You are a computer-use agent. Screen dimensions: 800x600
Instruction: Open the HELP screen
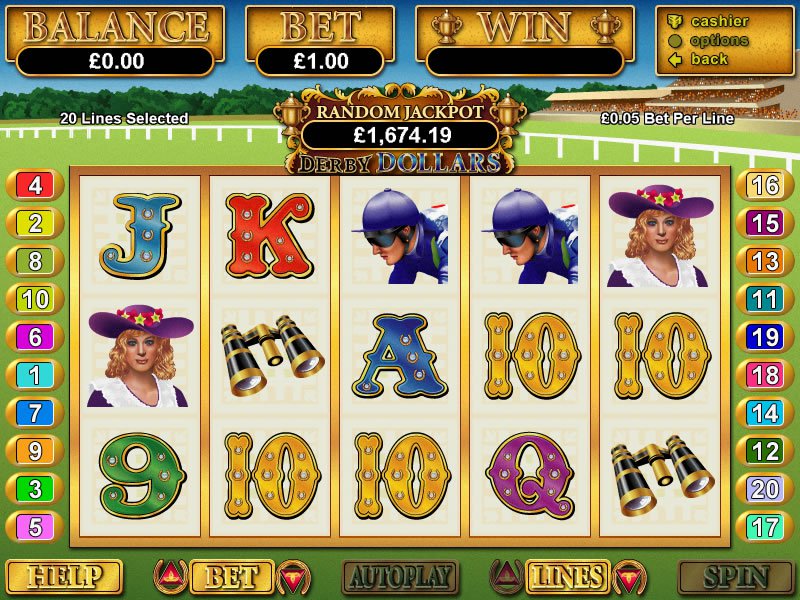tap(64, 577)
